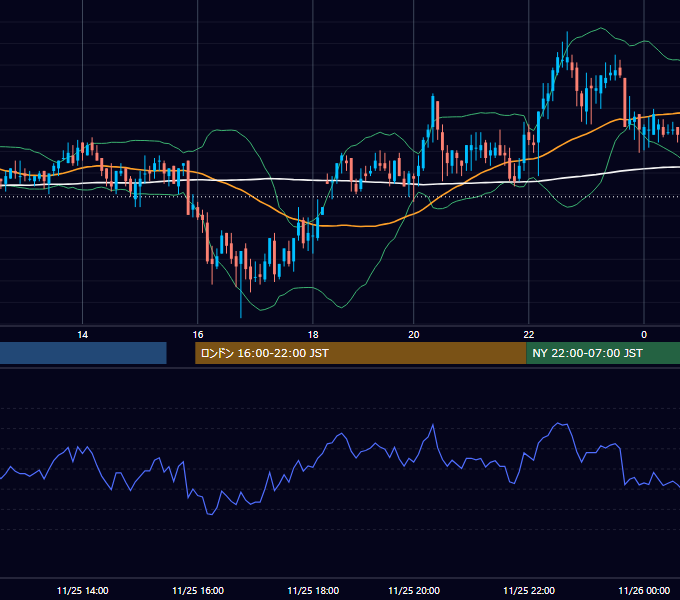Image resolution: width=680 pixels, height=600 pixels.
Task: Click the 11/25 16:00 date label
Action: [x=198, y=590]
